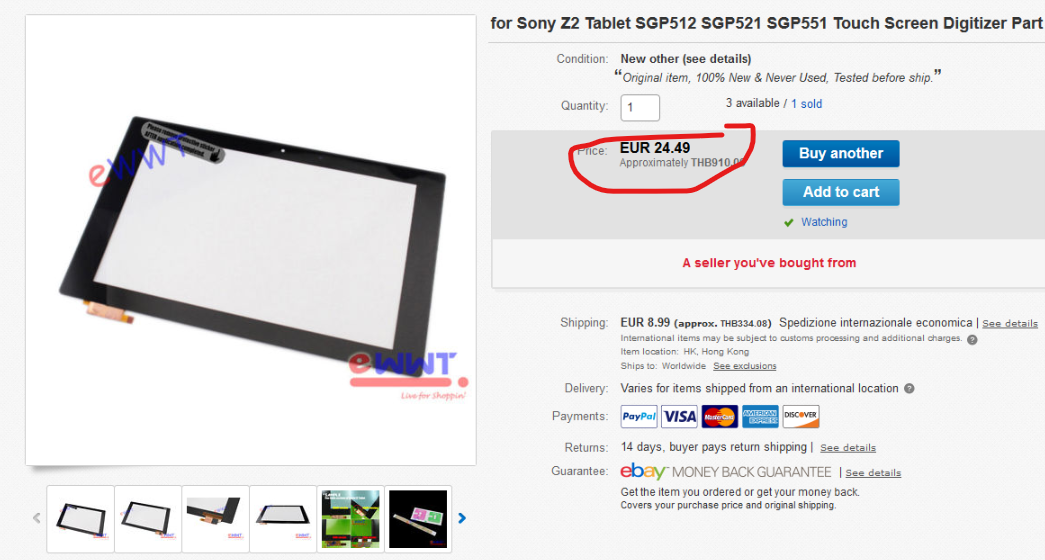Select the first product thumbnail
Viewport: 1045px width, 560px height.
[81, 519]
